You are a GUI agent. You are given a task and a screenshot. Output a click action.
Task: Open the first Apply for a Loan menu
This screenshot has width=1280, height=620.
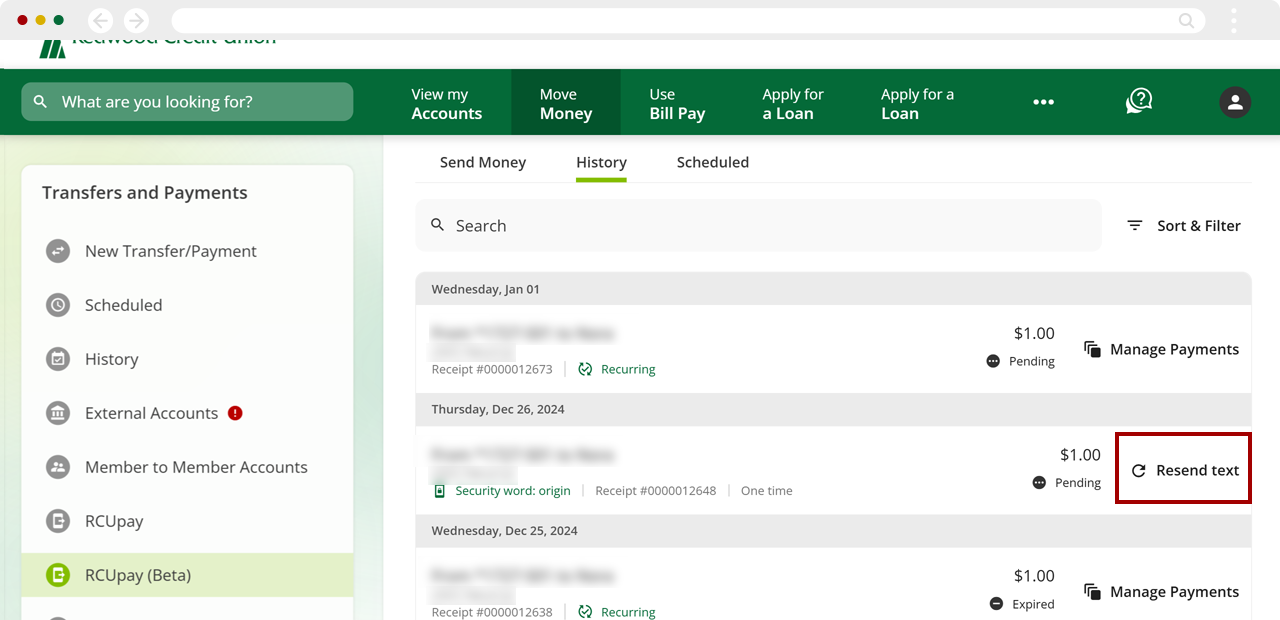pos(793,104)
